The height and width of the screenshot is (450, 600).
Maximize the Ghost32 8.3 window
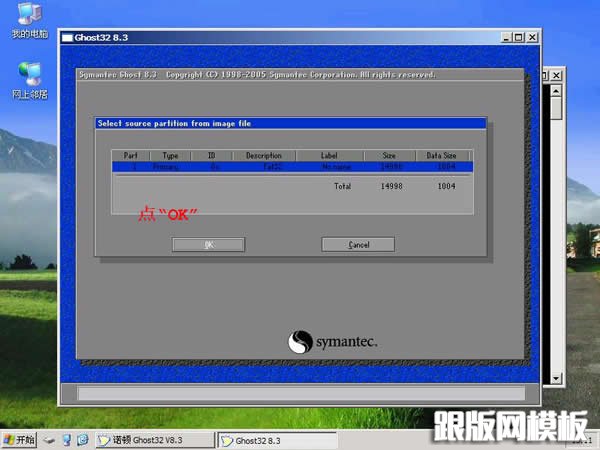519,38
